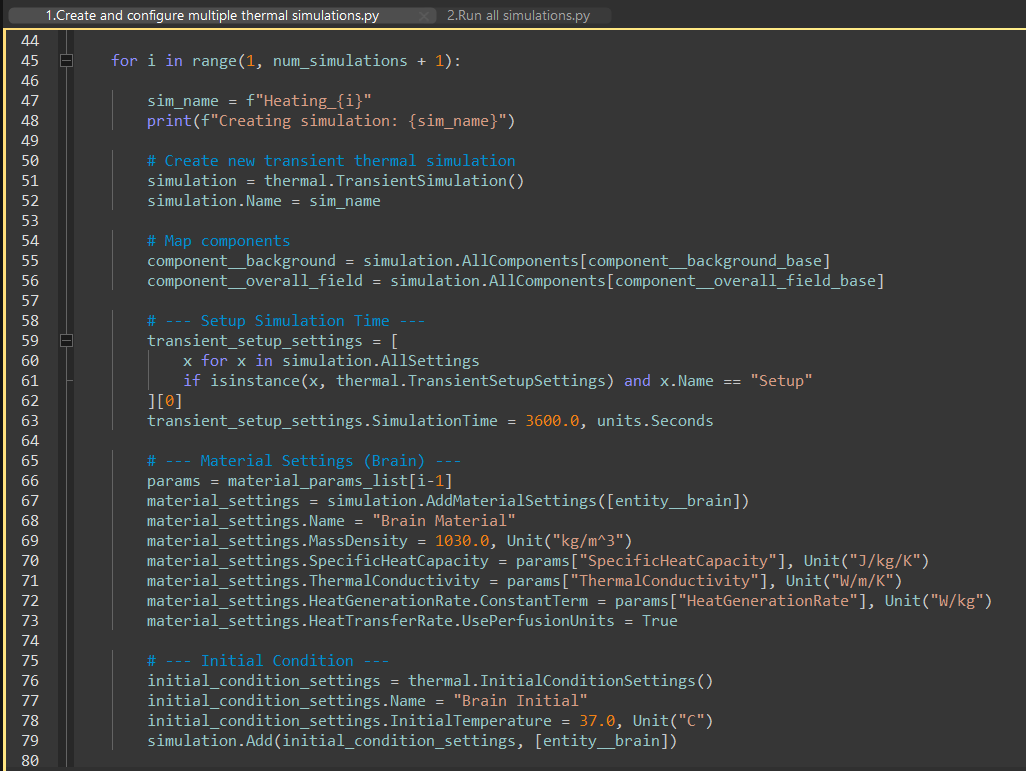Switch to the Run all simulations.py tab
The image size is (1026, 771).
518,15
